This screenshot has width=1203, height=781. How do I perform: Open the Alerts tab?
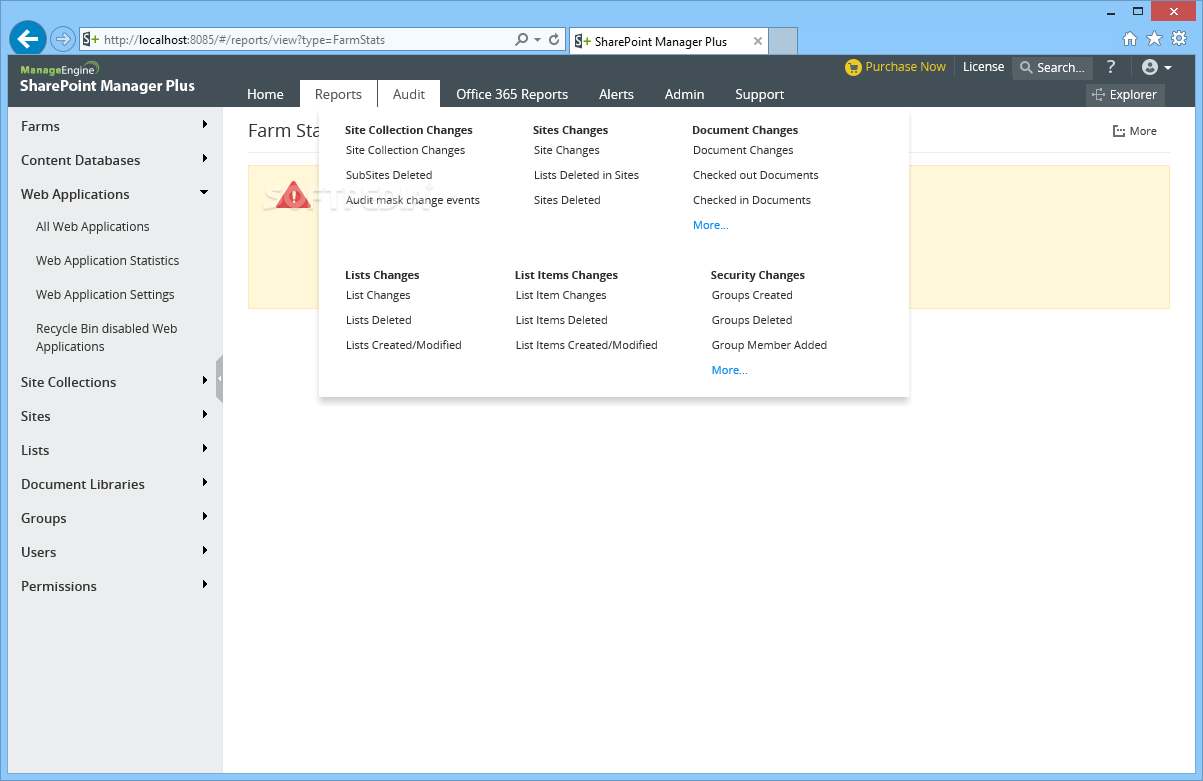(616, 94)
